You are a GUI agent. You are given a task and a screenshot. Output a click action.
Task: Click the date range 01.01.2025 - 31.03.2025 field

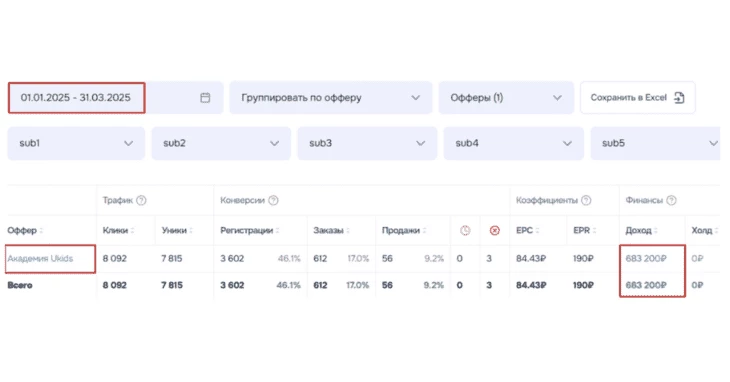pyautogui.click(x=76, y=98)
